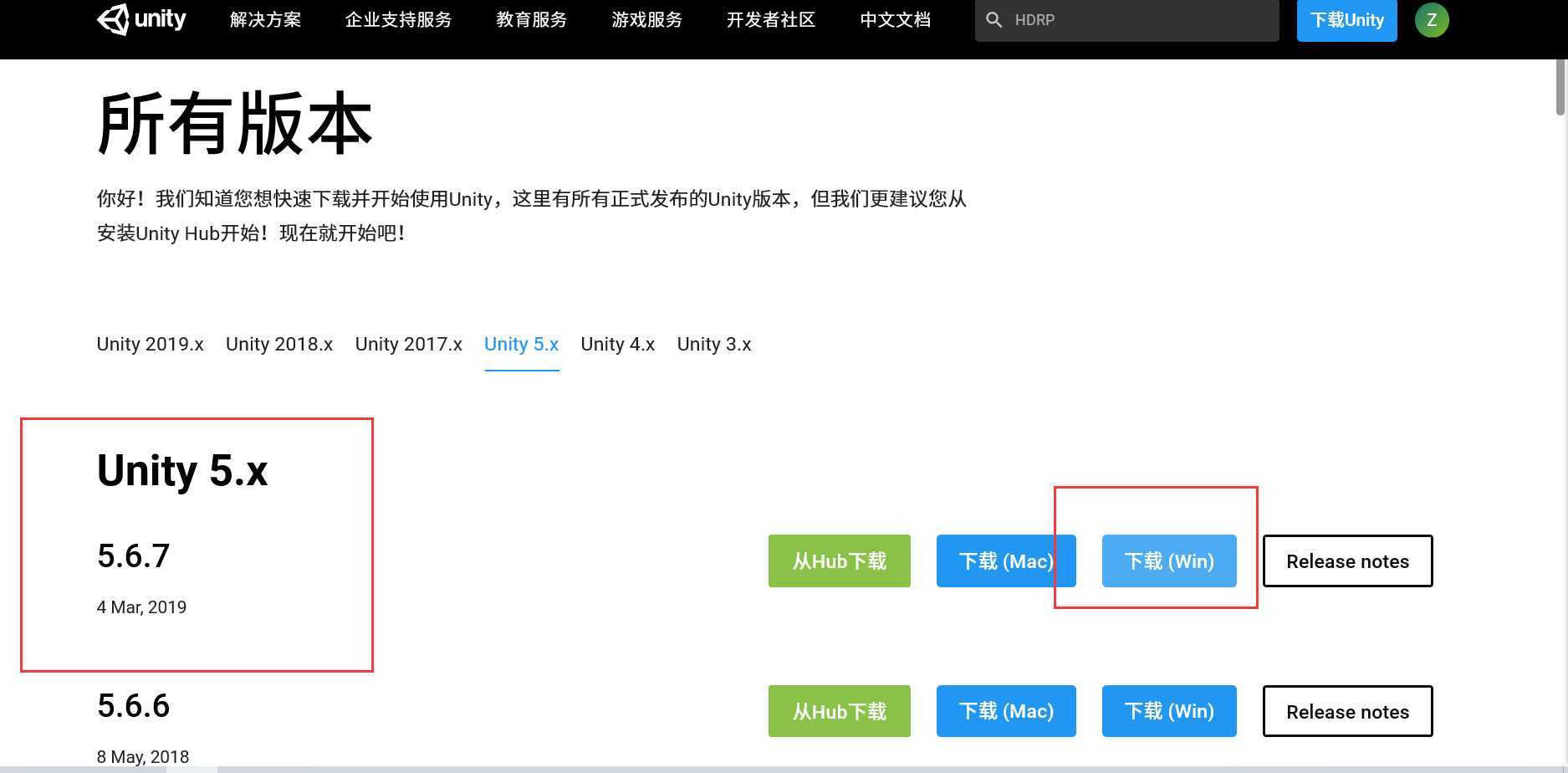This screenshot has height=773, width=1568.
Task: Switch to Unity 3.x tab
Action: click(714, 345)
